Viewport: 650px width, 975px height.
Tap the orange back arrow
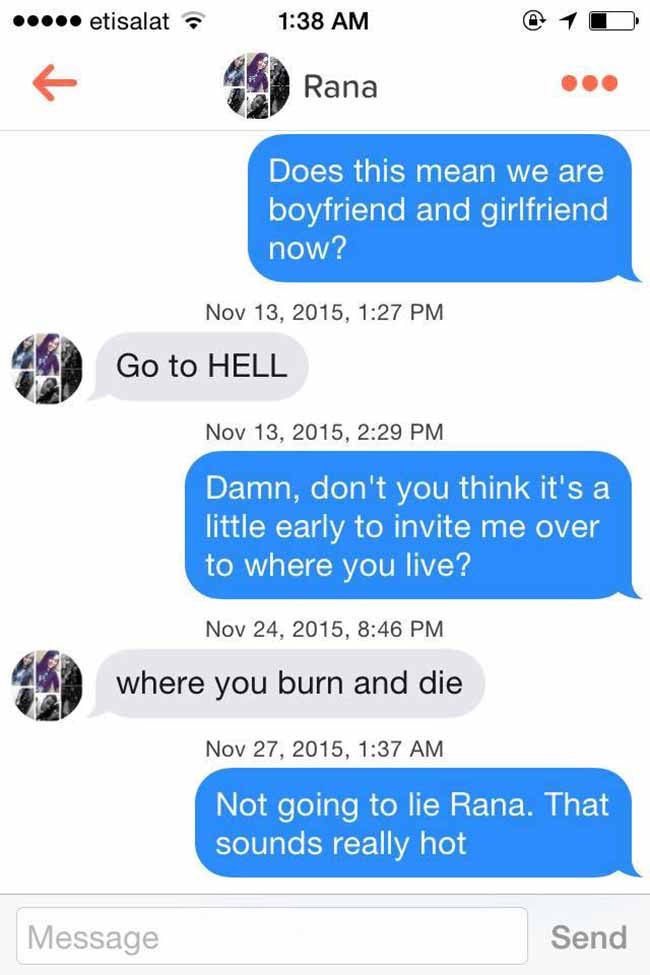pyautogui.click(x=55, y=83)
